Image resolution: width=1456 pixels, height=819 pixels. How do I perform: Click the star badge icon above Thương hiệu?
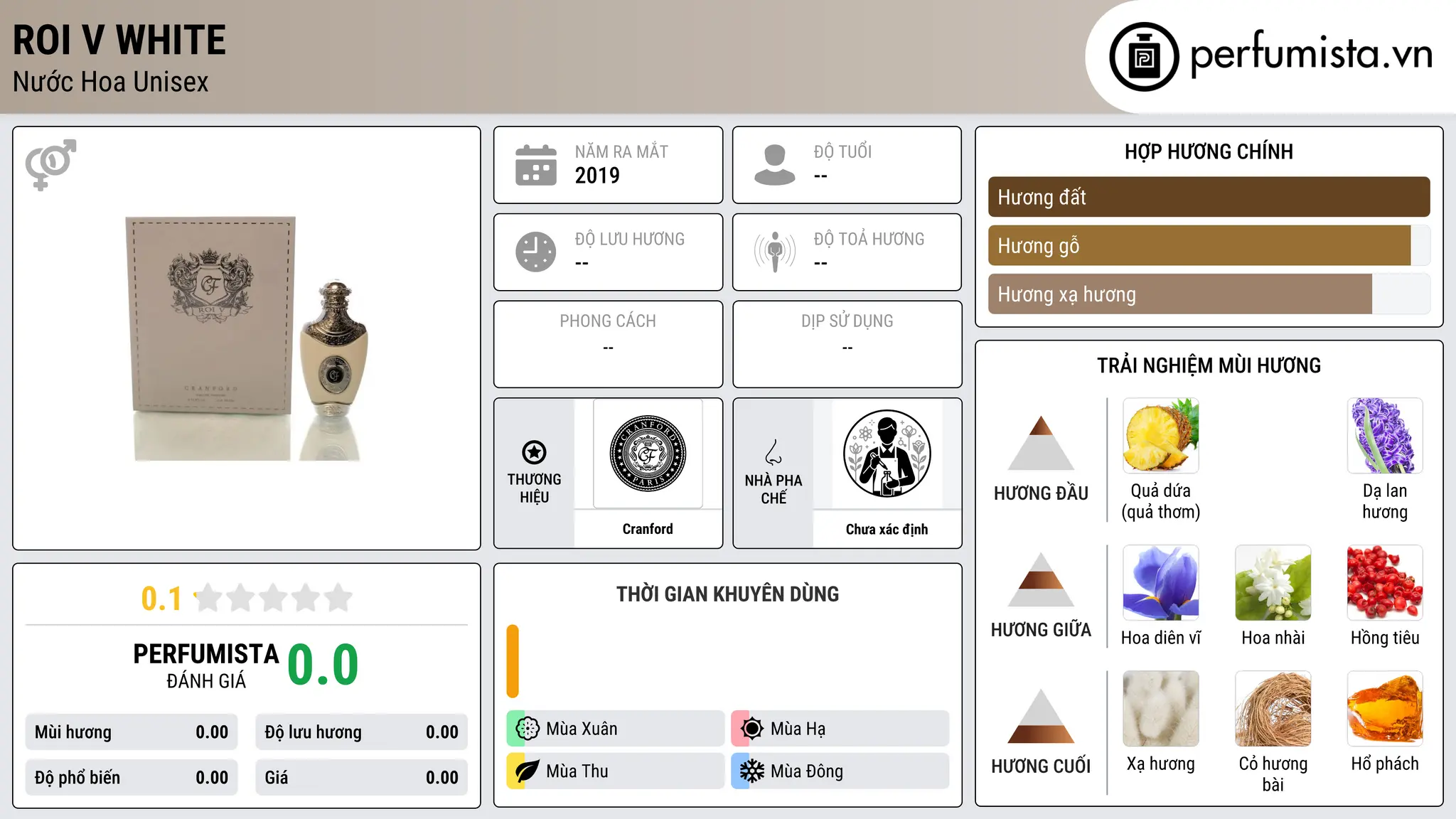(534, 452)
